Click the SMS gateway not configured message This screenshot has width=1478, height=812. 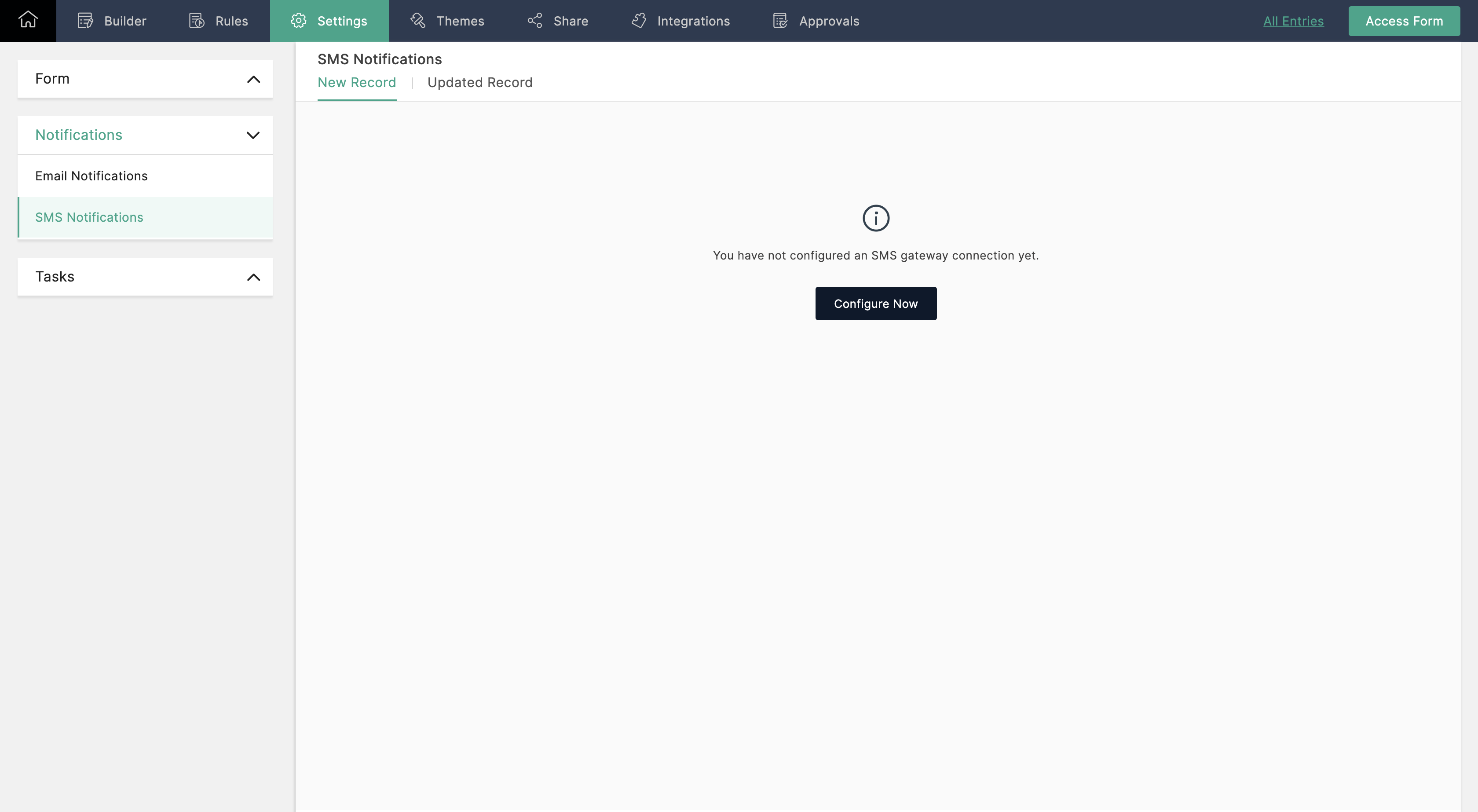[x=875, y=256]
